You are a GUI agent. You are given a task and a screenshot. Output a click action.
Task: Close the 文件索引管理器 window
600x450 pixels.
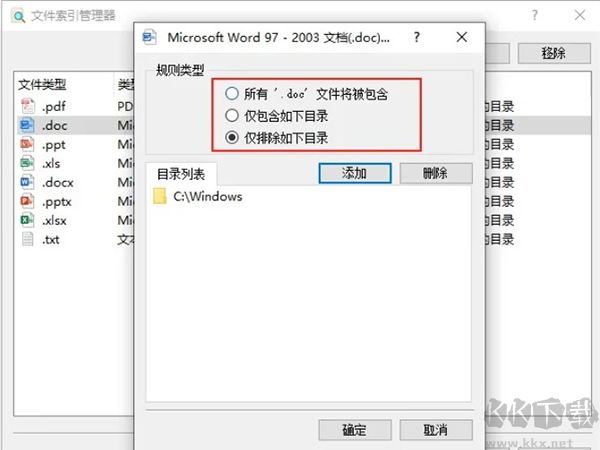[580, 15]
